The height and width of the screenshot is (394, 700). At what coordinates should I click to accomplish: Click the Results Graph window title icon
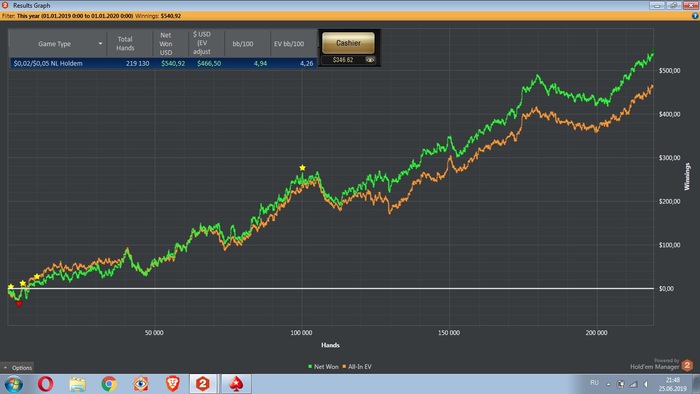[5, 5]
